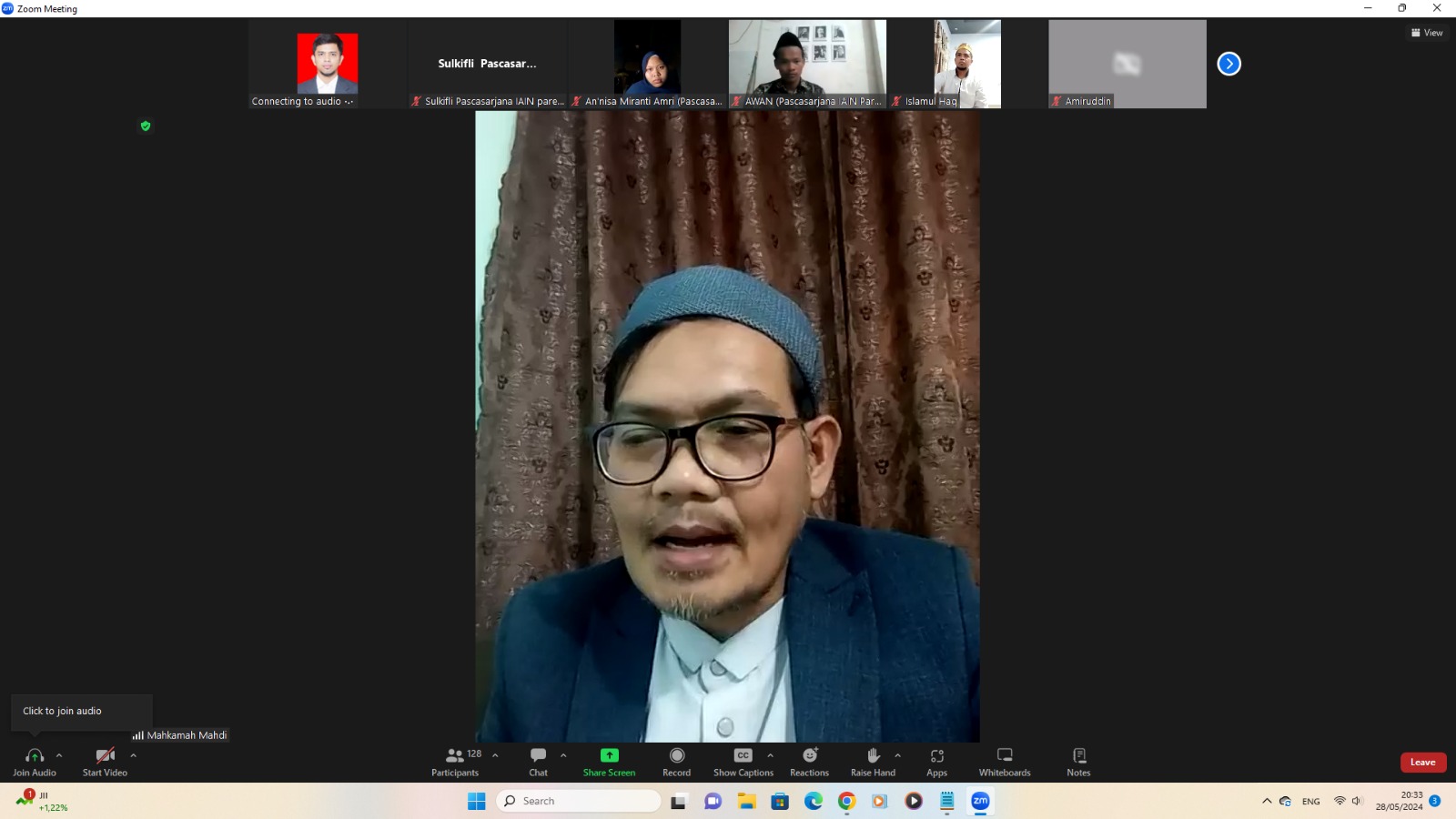
Task: Open the Reactions menu
Action: (809, 762)
